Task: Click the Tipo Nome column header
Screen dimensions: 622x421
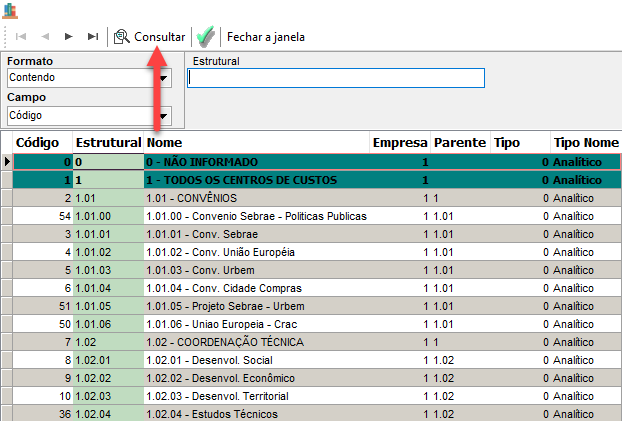Action: (x=585, y=143)
